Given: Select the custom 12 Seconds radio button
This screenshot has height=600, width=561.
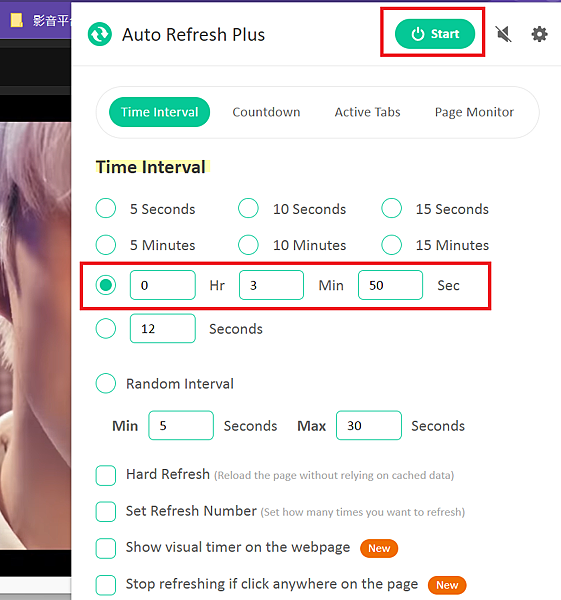Looking at the screenshot, I should 106,328.
